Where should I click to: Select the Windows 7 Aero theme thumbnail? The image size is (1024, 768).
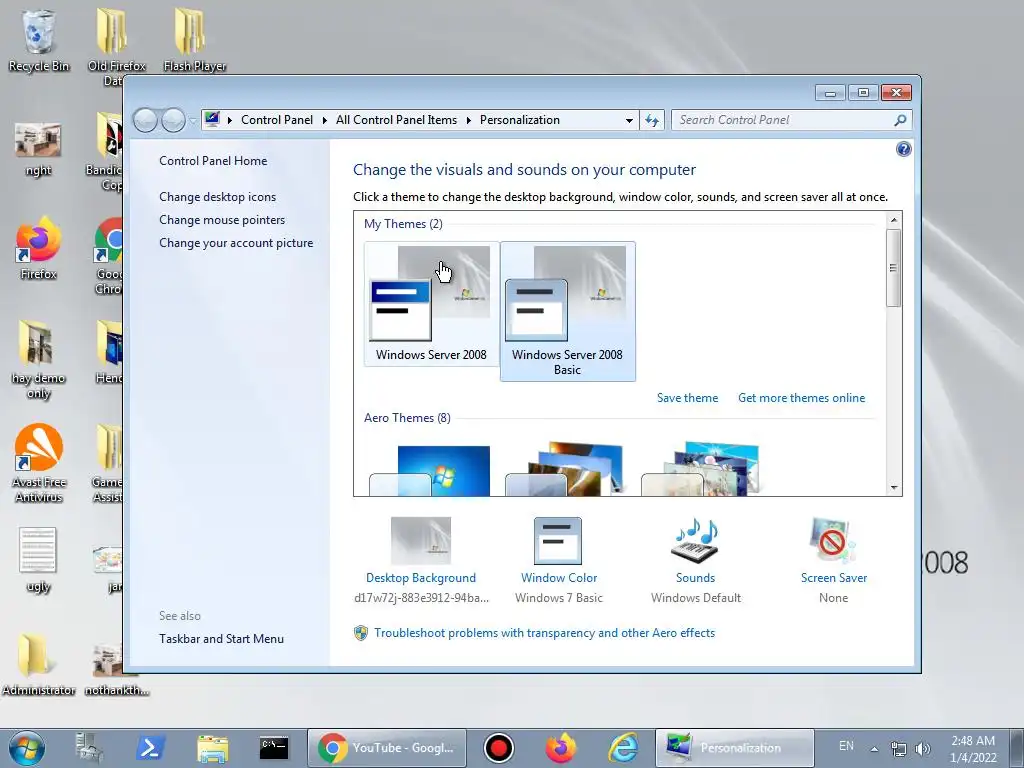[x=432, y=470]
